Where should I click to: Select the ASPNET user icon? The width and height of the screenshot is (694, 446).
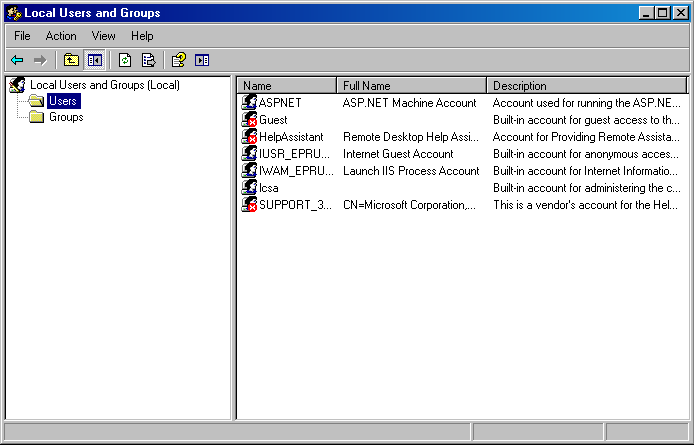249,102
